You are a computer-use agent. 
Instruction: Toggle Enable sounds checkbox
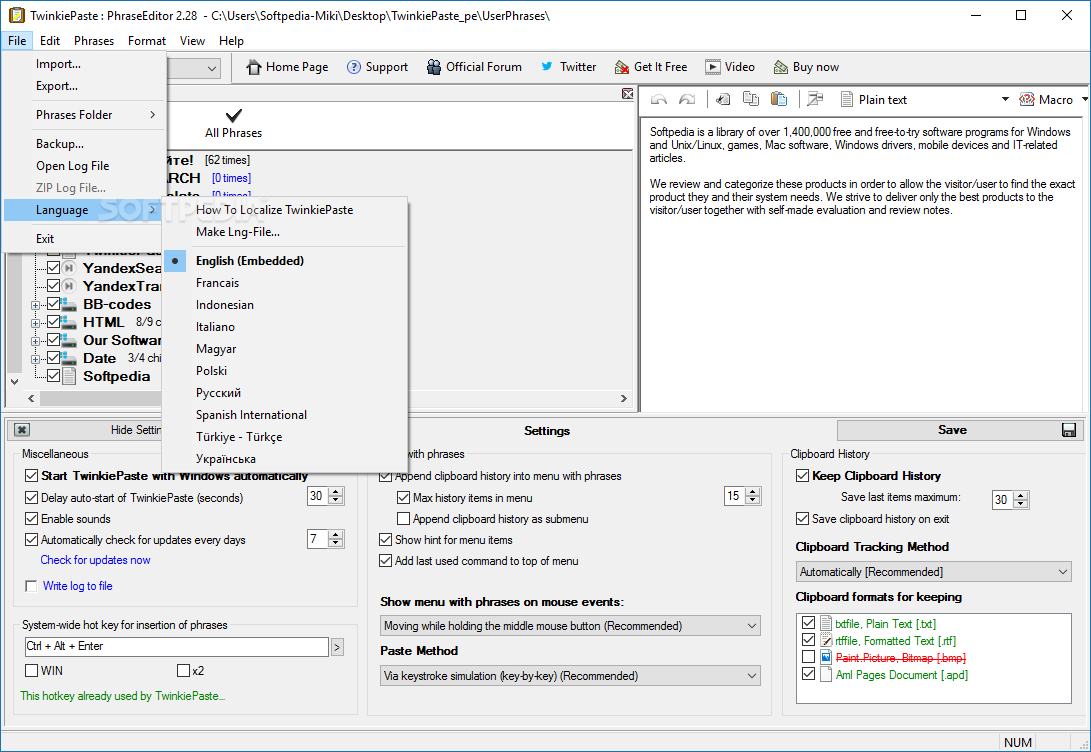tap(31, 518)
